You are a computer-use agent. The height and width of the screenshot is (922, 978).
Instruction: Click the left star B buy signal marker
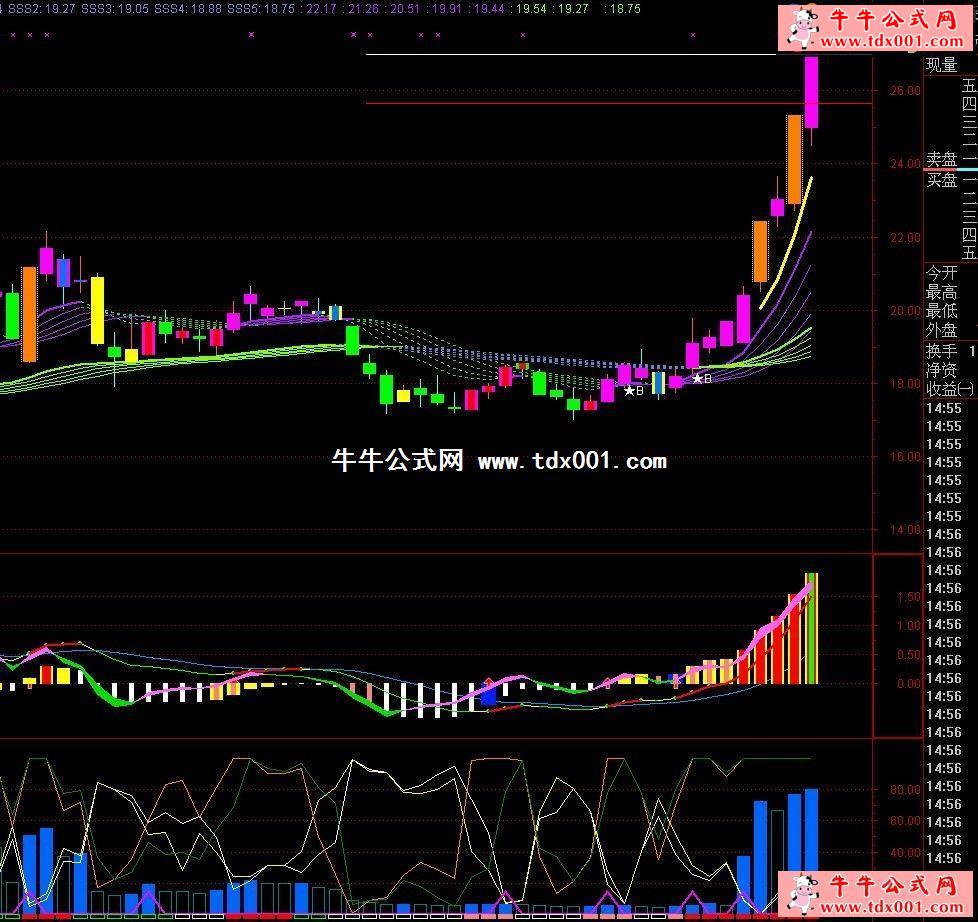[633, 391]
